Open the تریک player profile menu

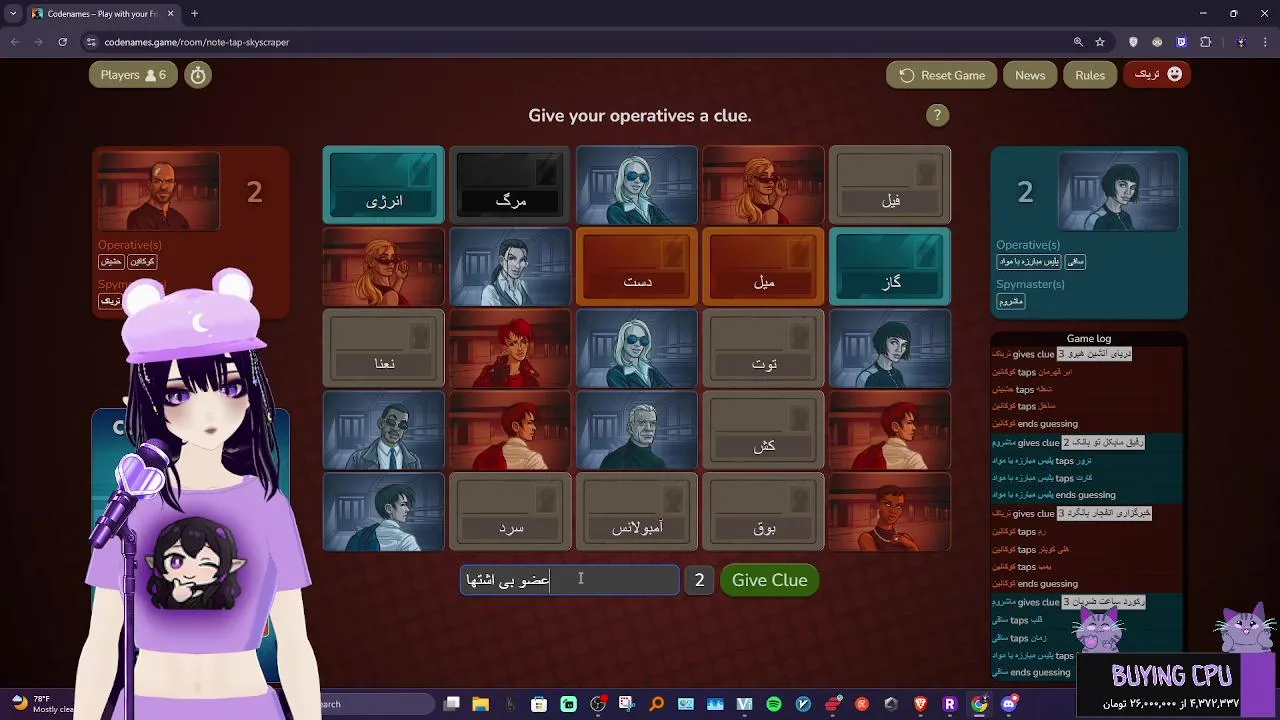1157,74
